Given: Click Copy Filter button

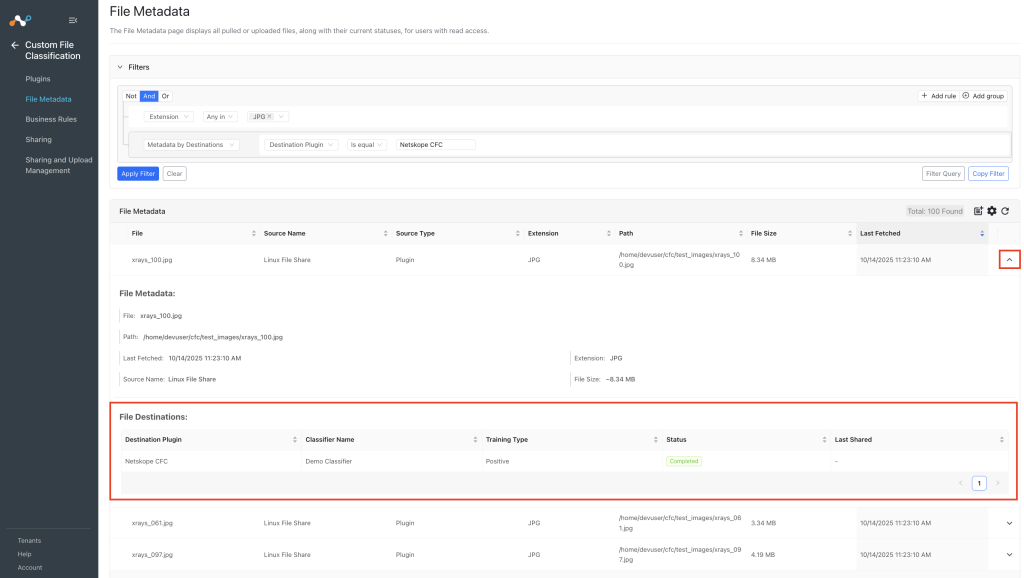Looking at the screenshot, I should 989,174.
